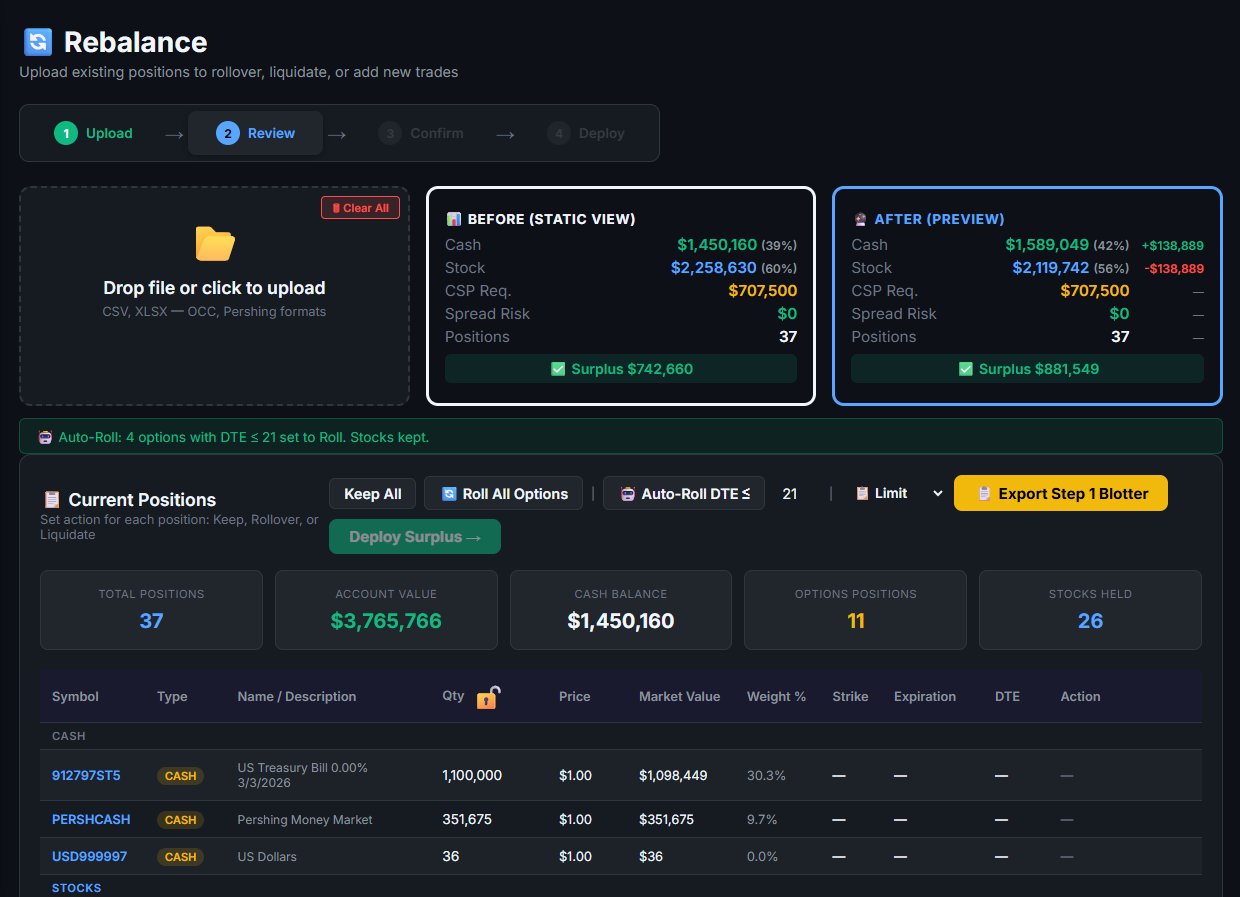Click the After preview crystal ball icon
The image size is (1240, 897).
coord(860,219)
